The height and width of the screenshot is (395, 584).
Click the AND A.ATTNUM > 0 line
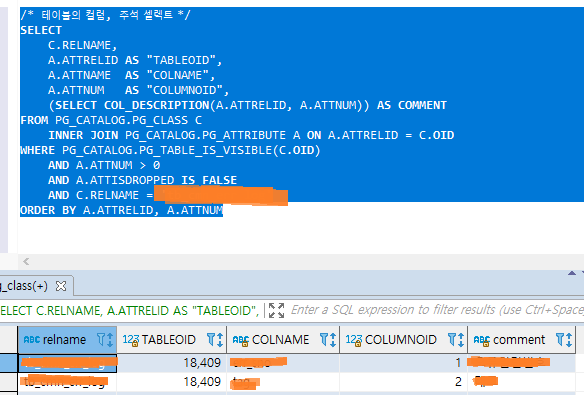pyautogui.click(x=104, y=165)
